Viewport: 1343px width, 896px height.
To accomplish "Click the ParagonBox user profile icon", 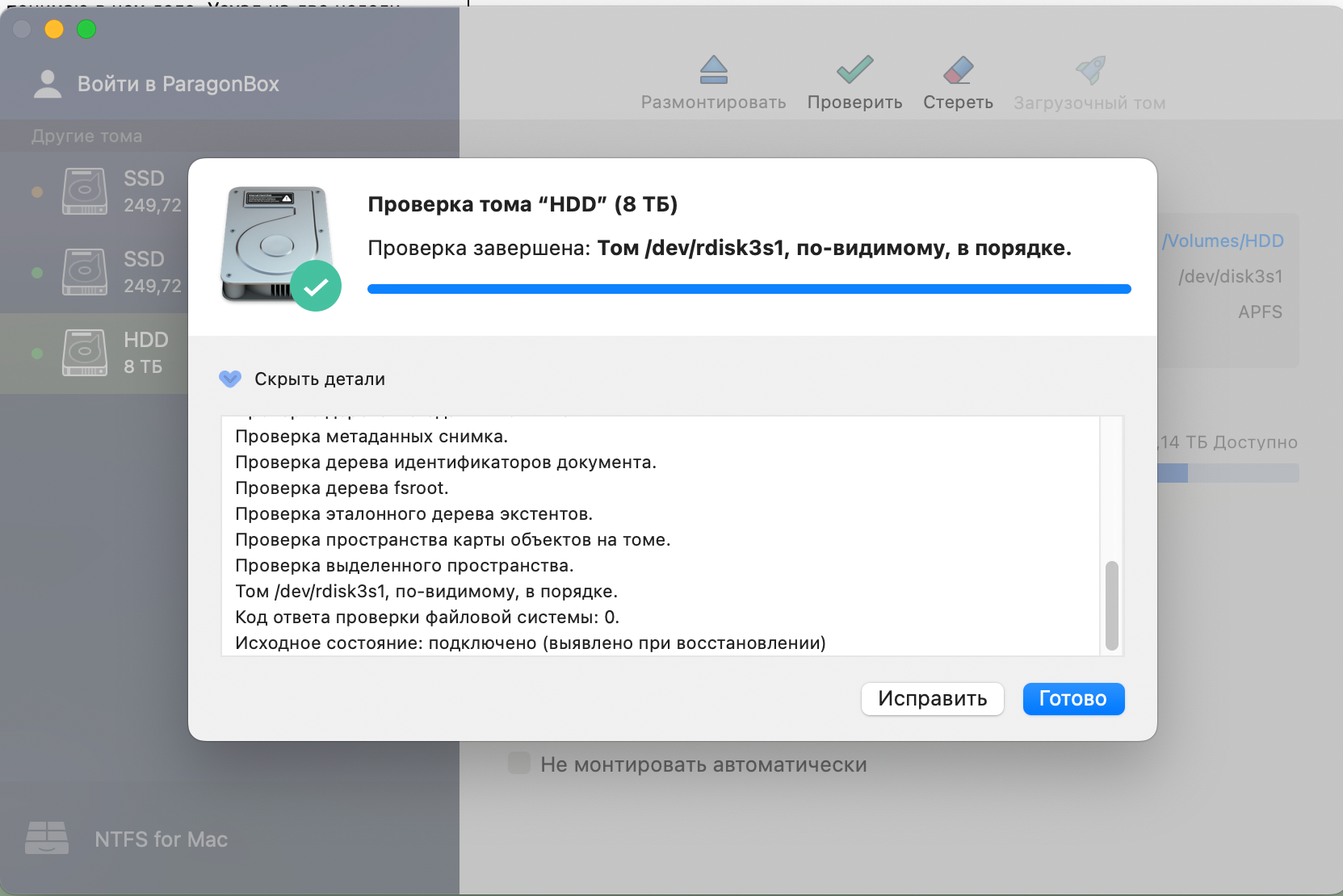I will [x=48, y=84].
